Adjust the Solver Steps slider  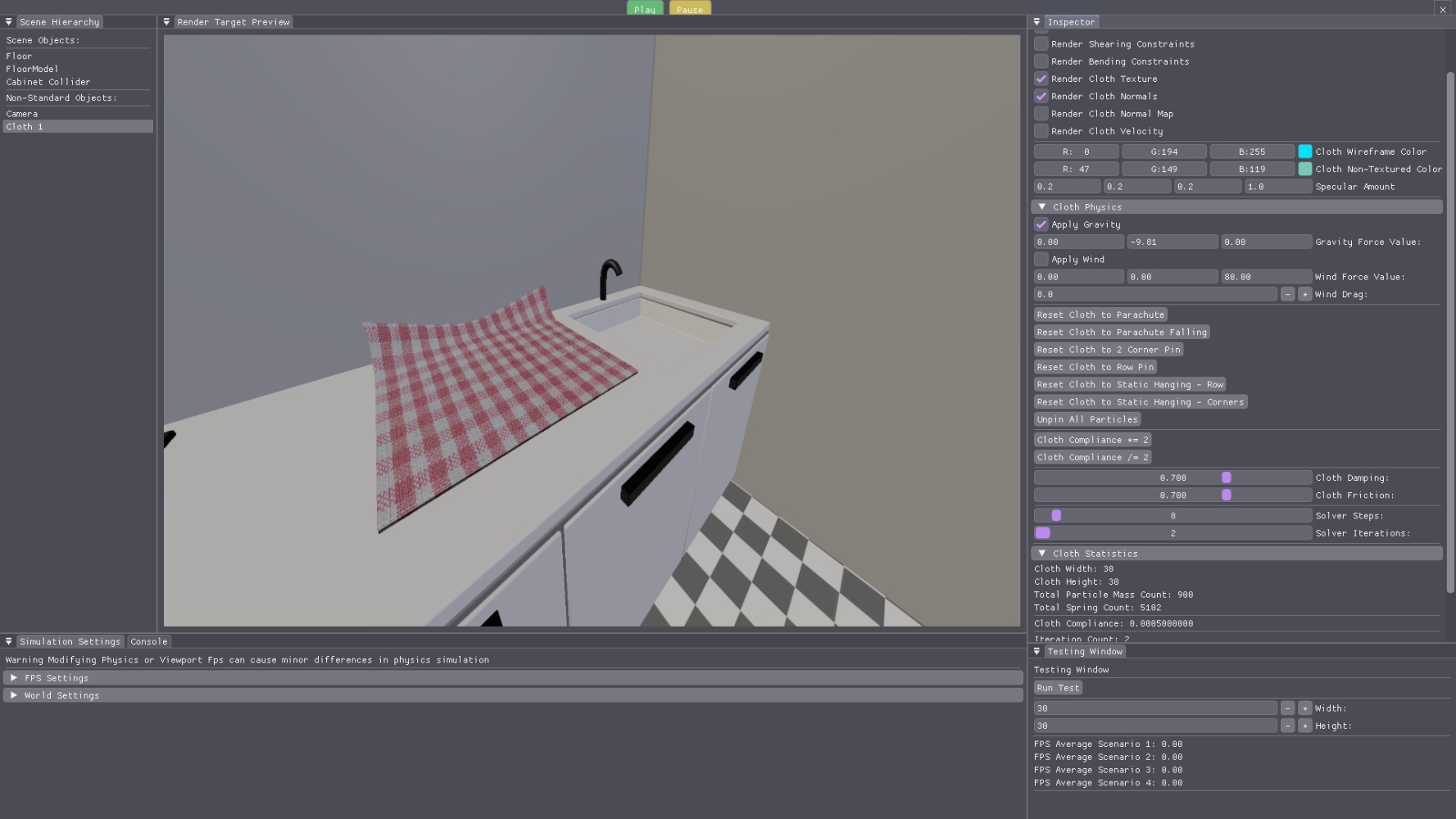[1173, 515]
